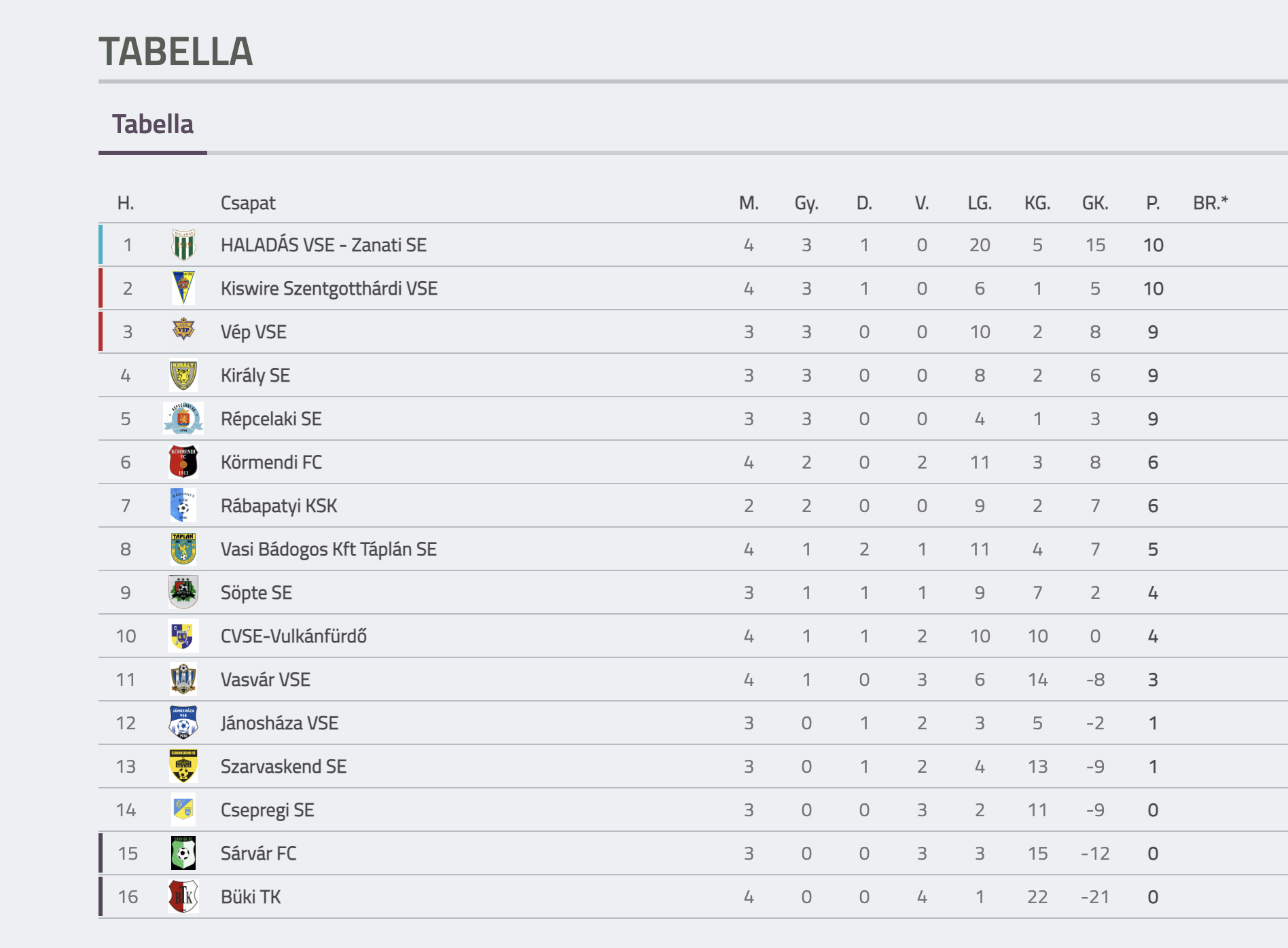The height and width of the screenshot is (948, 1288).
Task: Open the Szarvaskend SE yellow-black badge
Action: pyautogui.click(x=183, y=767)
